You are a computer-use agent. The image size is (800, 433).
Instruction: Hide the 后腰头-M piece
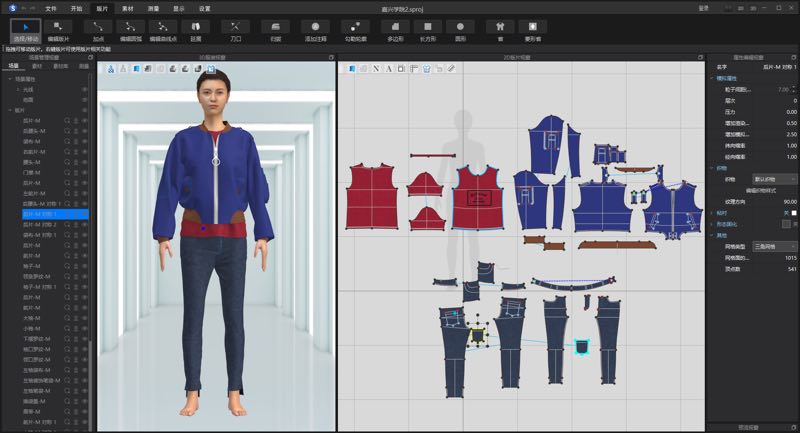(84, 131)
